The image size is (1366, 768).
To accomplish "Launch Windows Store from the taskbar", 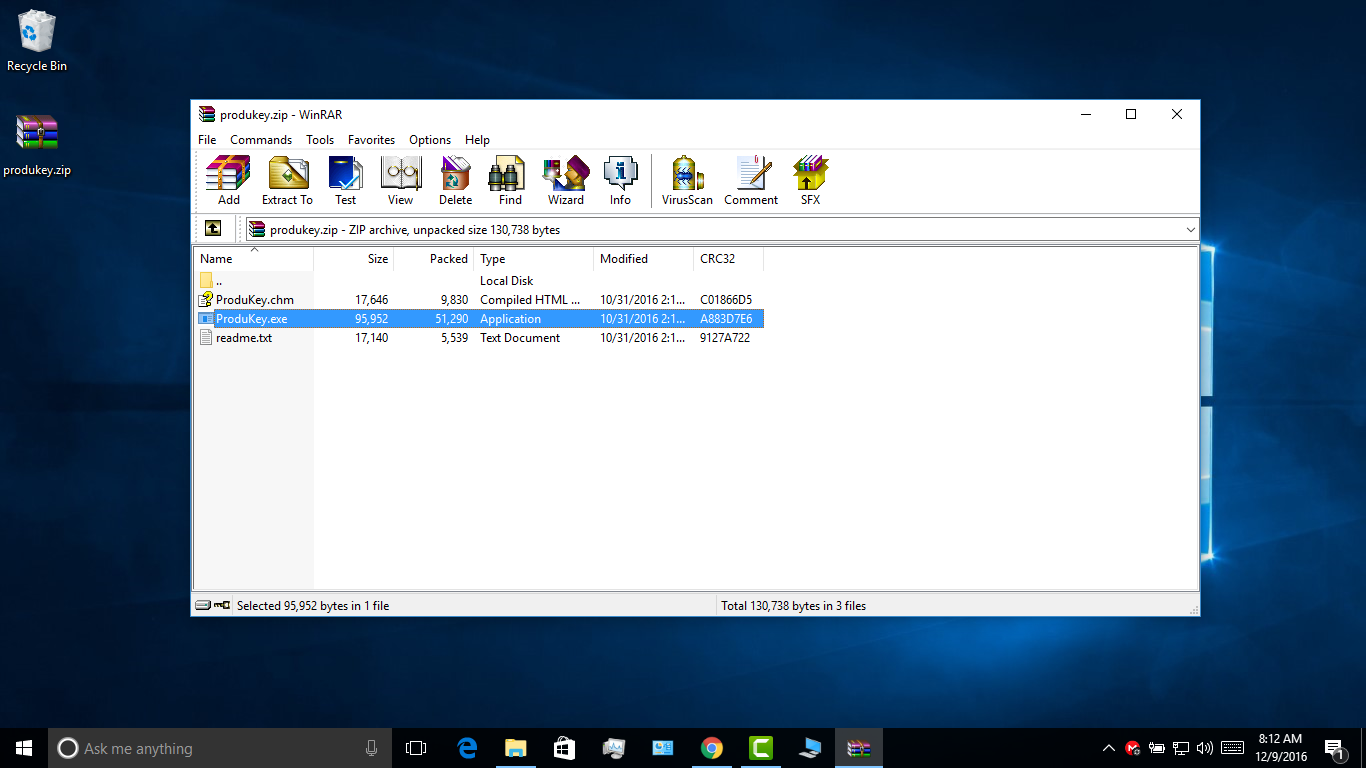I will click(x=564, y=748).
